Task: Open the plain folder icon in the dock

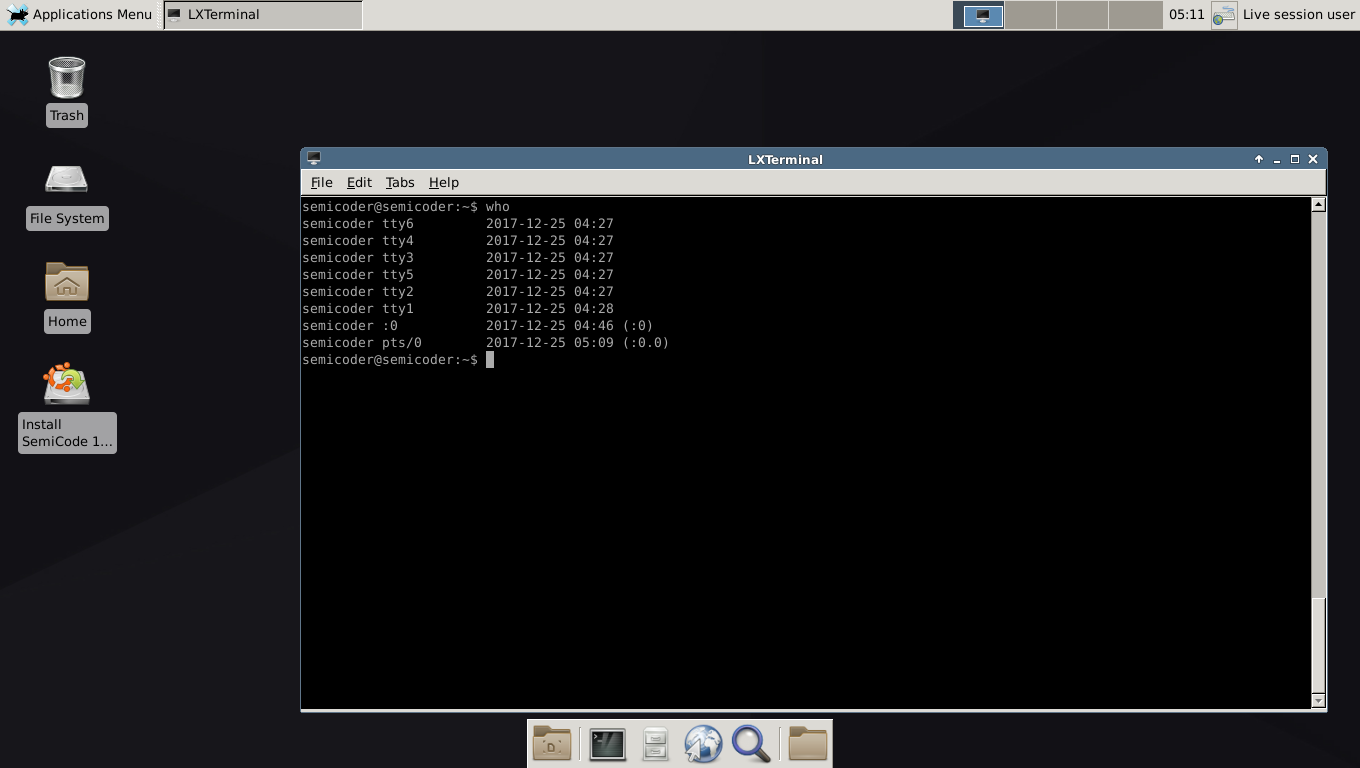Action: tap(807, 743)
